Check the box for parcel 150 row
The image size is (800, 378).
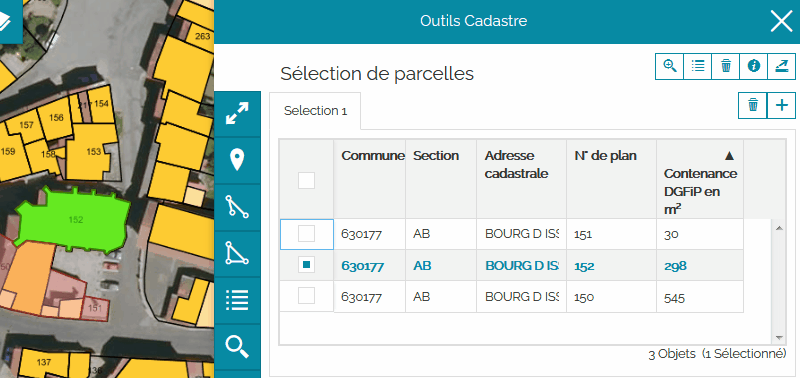pos(307,295)
